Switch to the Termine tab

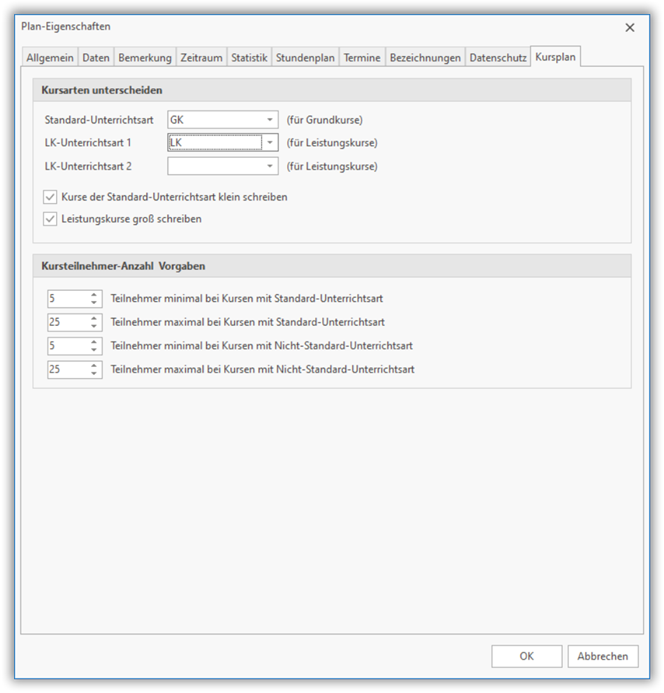[x=361, y=58]
